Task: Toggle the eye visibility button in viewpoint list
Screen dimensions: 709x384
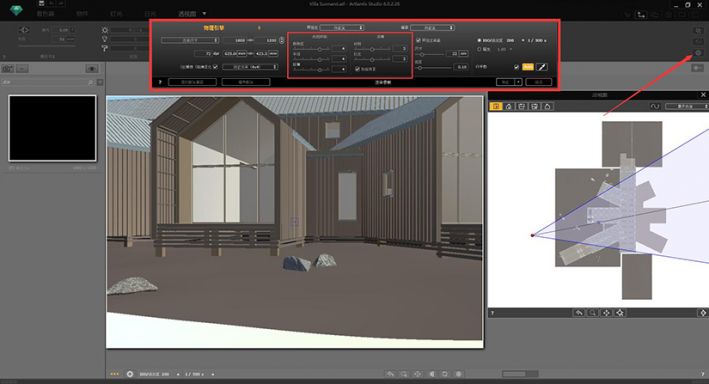Action: click(92, 69)
